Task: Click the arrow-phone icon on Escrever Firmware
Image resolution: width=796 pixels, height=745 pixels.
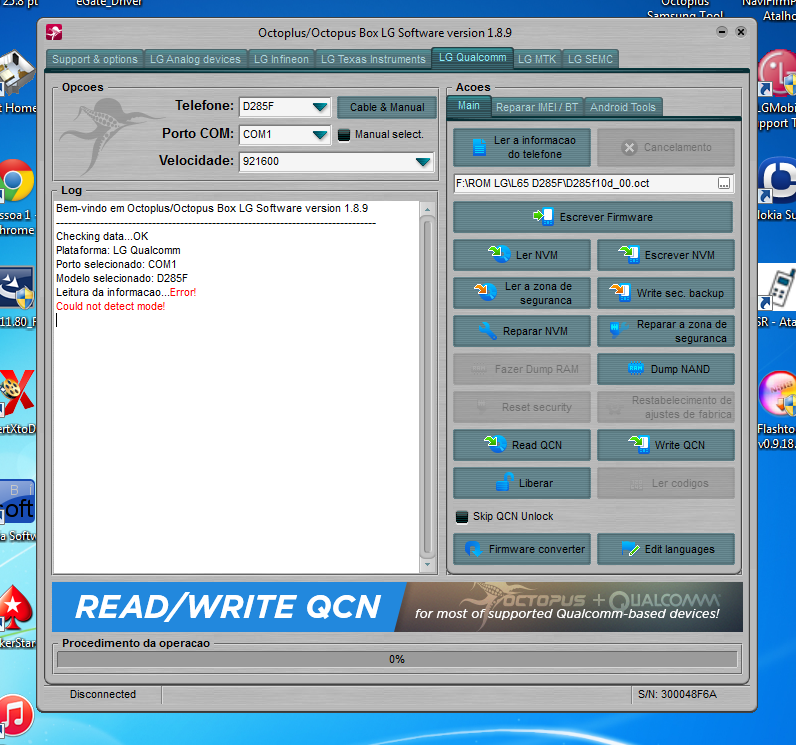Action: click(543, 217)
